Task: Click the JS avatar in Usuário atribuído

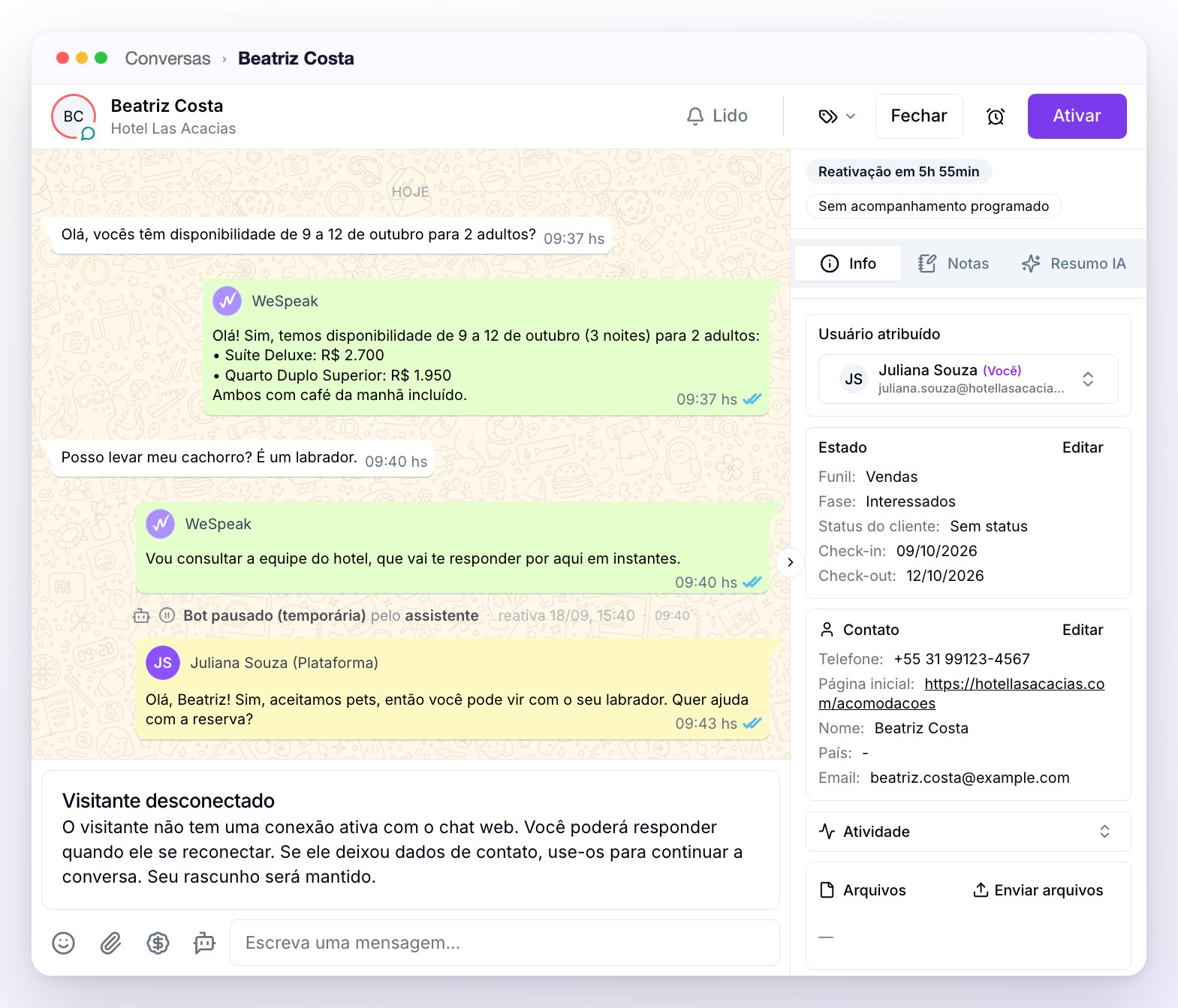Action: click(854, 379)
